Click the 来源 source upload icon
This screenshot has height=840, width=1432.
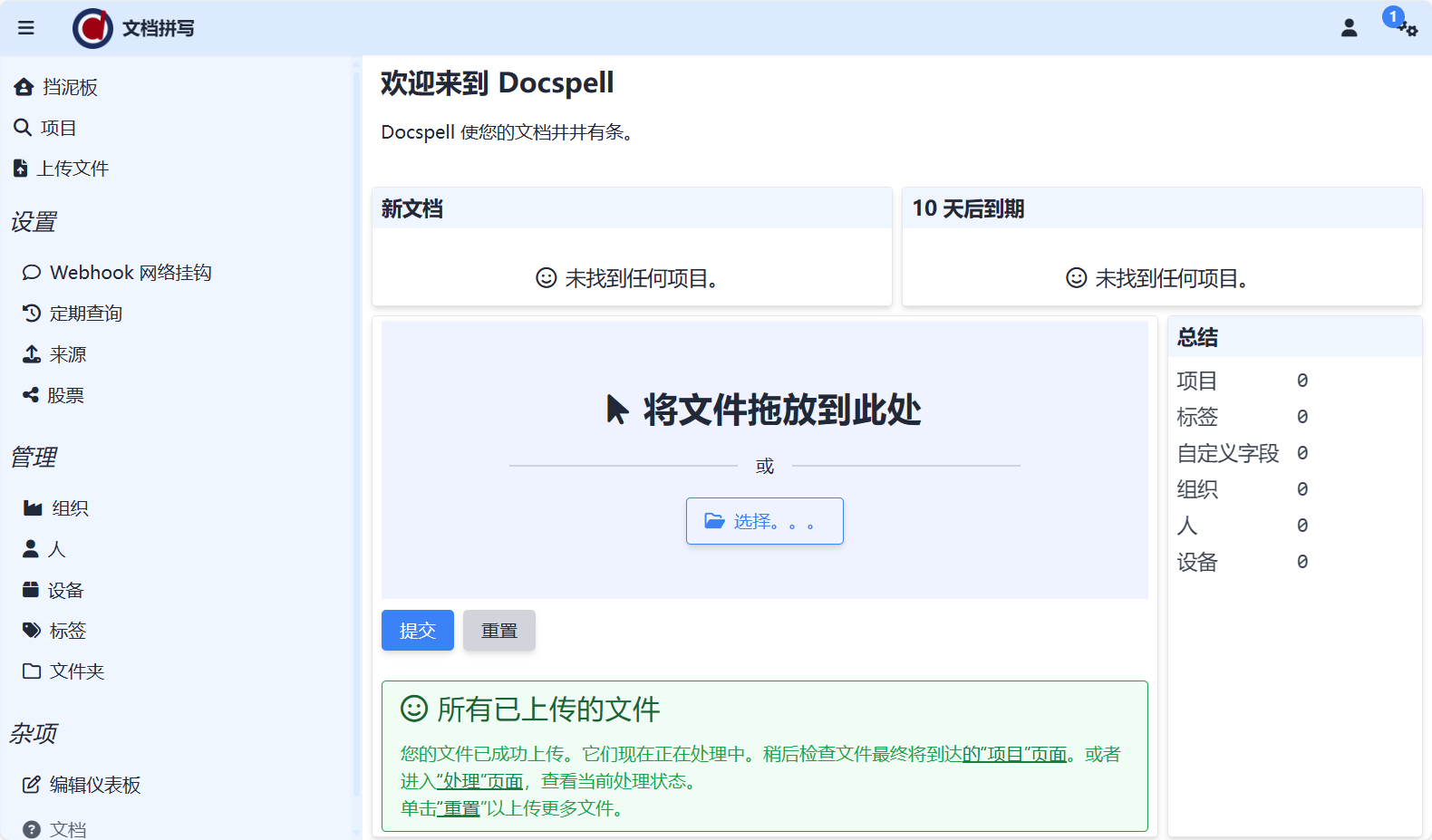pyautogui.click(x=32, y=354)
